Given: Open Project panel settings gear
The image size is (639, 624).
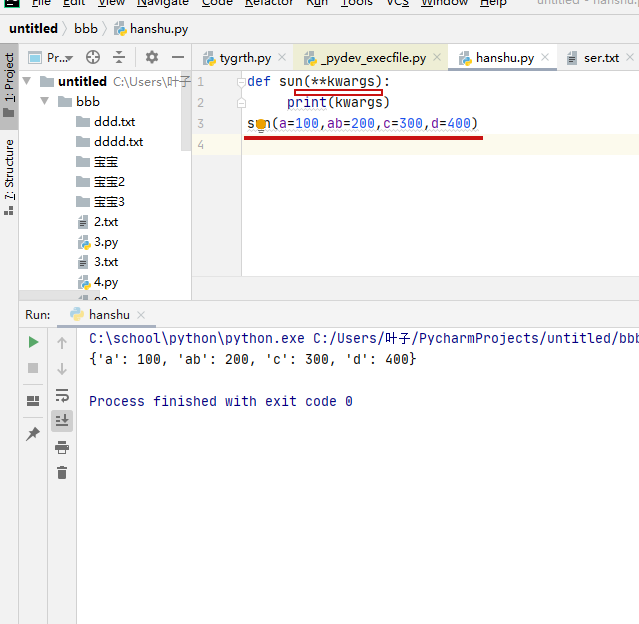Looking at the screenshot, I should click(152, 57).
